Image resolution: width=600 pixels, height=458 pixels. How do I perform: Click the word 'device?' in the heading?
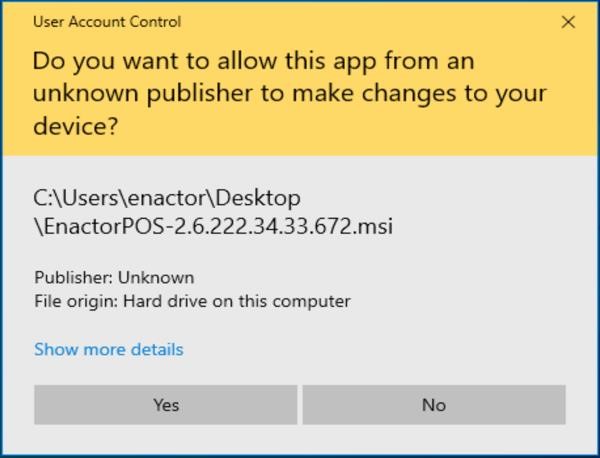76,129
